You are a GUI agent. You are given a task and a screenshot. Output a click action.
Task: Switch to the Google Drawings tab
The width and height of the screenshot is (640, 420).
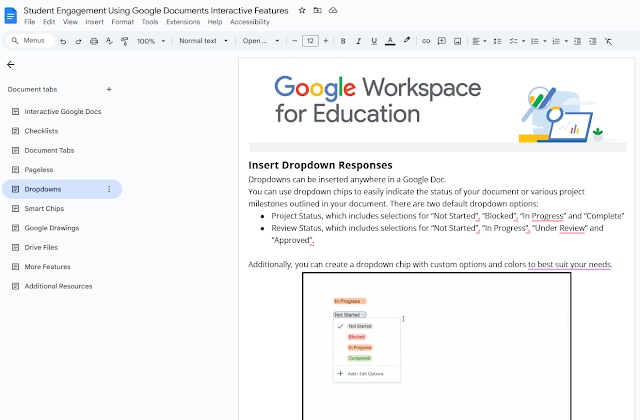(62, 228)
